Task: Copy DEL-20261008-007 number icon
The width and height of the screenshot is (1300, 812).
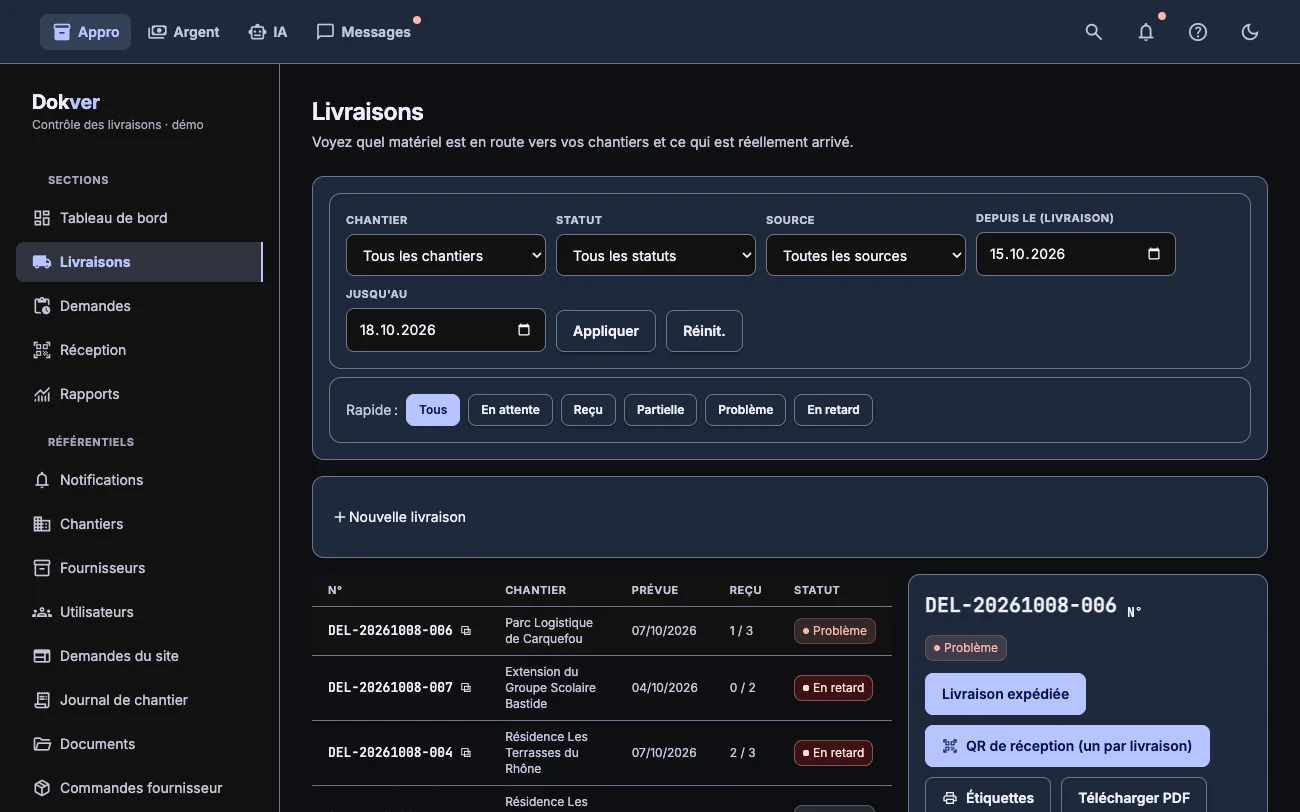Action: 466,688
